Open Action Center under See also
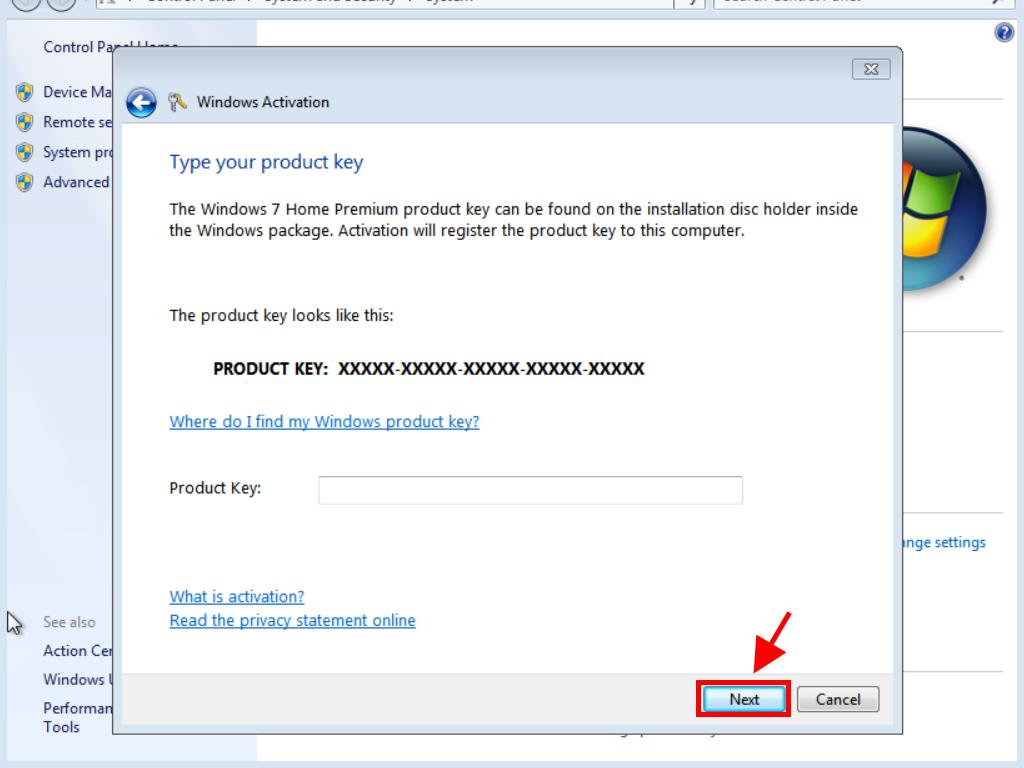The width and height of the screenshot is (1024, 768). click(x=78, y=651)
